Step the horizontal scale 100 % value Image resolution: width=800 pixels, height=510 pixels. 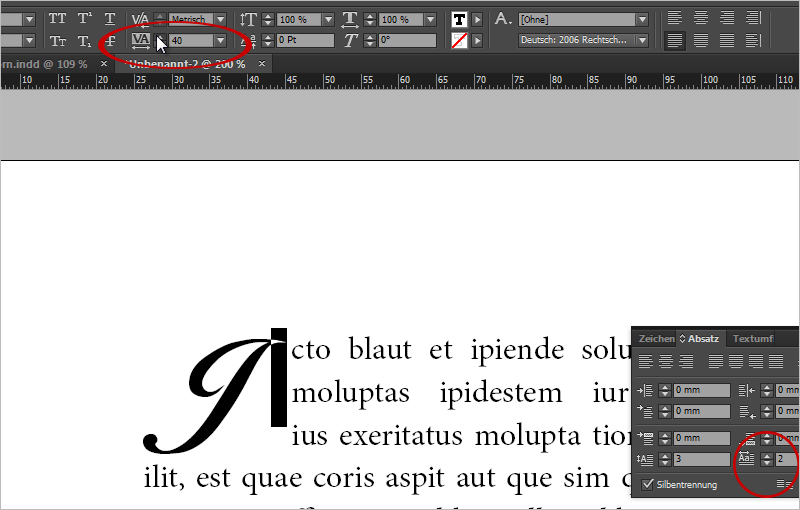click(x=370, y=19)
